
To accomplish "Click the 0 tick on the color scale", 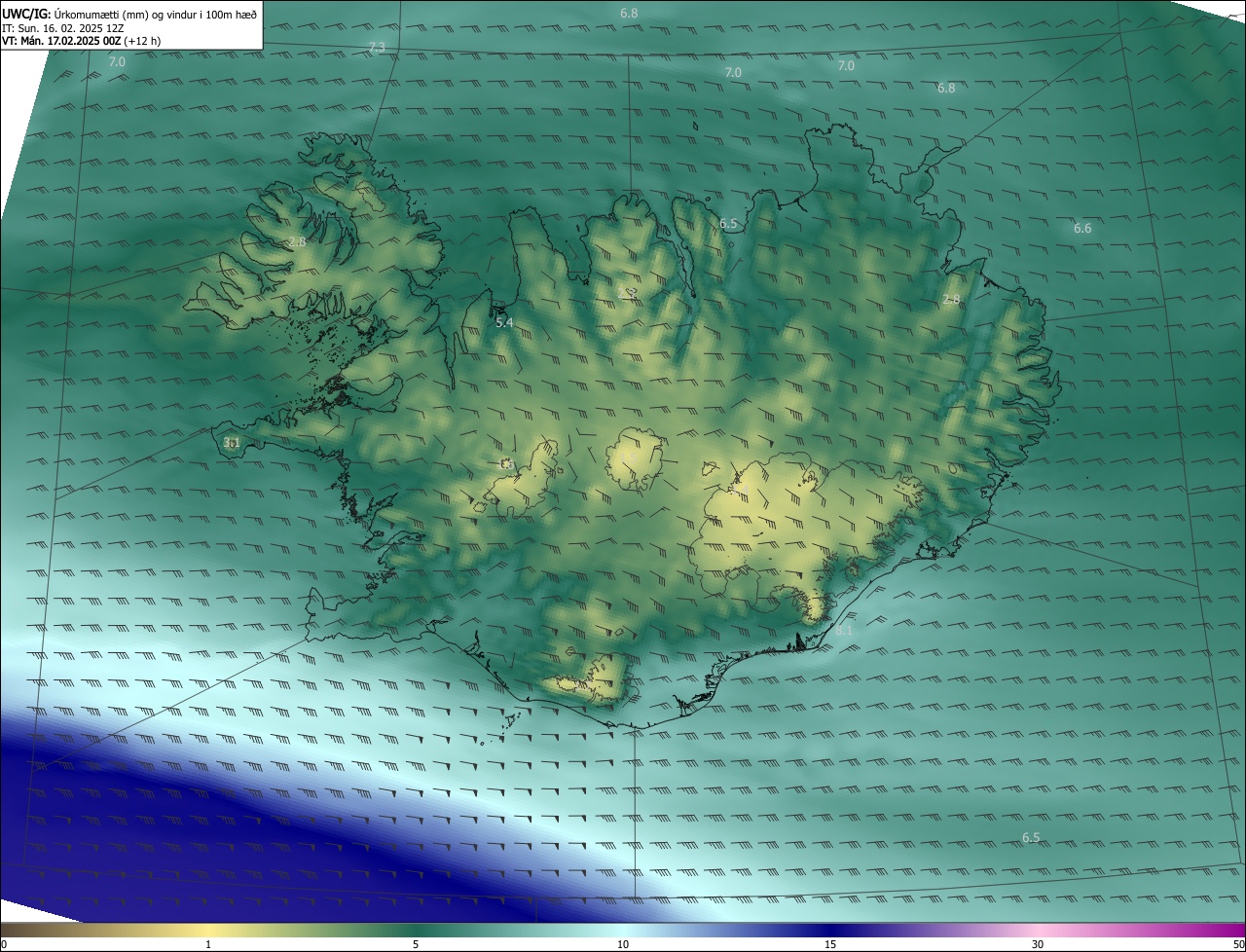I will 4,945.
